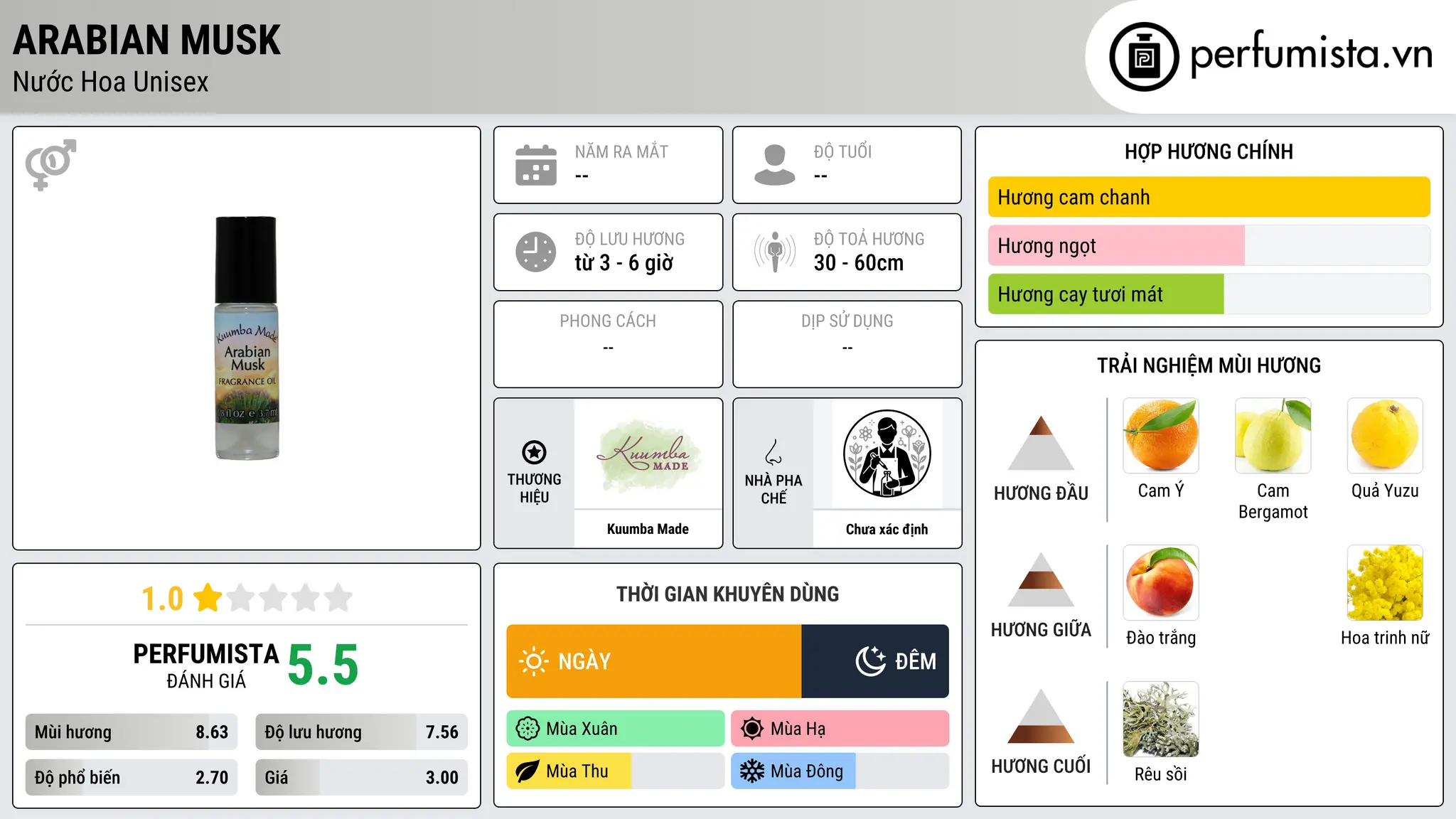1456x819 pixels.
Task: Click the projection value 30 - 60cm
Action: (859, 263)
